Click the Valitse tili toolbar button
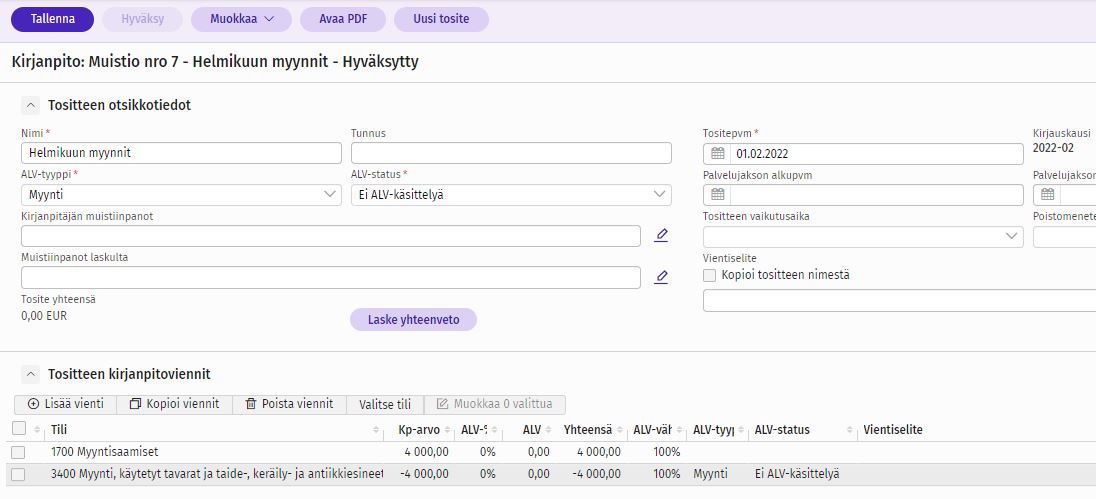The width and height of the screenshot is (1096, 499). point(384,404)
